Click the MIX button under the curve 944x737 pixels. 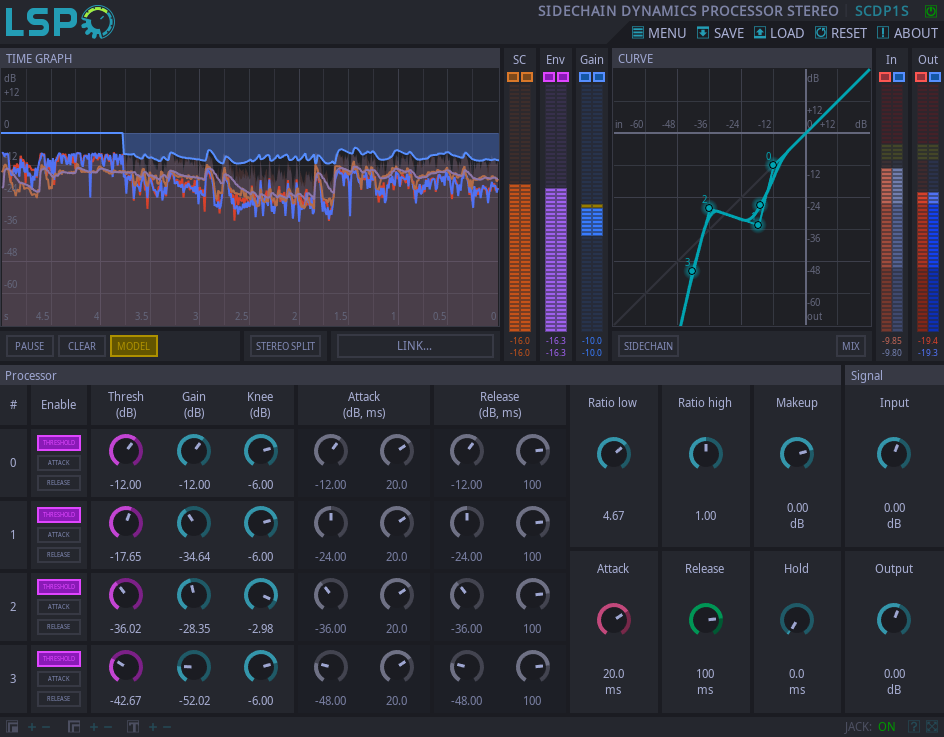[x=851, y=346]
